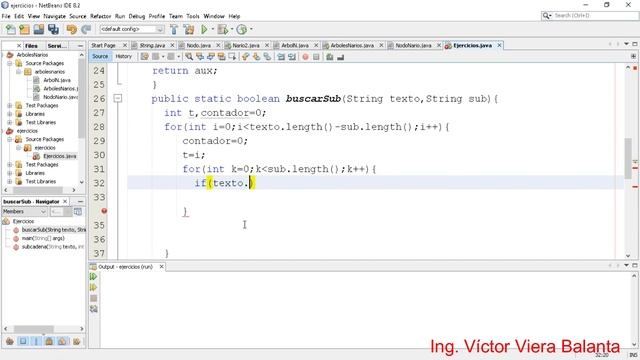Click the search magnifier icon in Search box
This screenshot has height=360, width=640.
pos(546,16)
